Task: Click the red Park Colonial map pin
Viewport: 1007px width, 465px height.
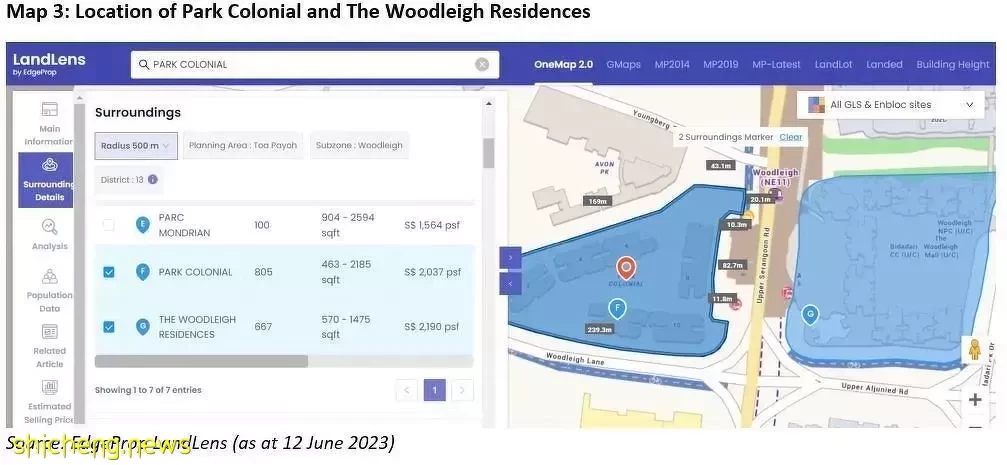Action: [626, 267]
